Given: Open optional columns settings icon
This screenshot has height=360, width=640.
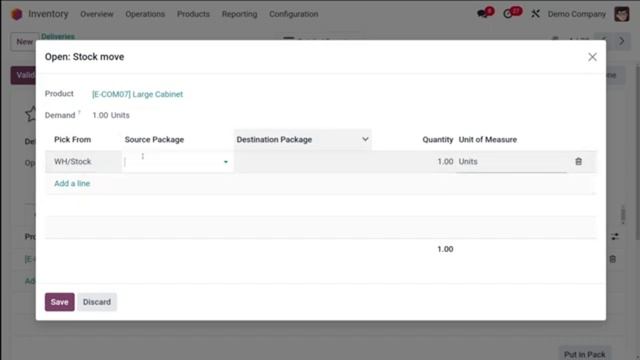Looking at the screenshot, I should tap(615, 236).
